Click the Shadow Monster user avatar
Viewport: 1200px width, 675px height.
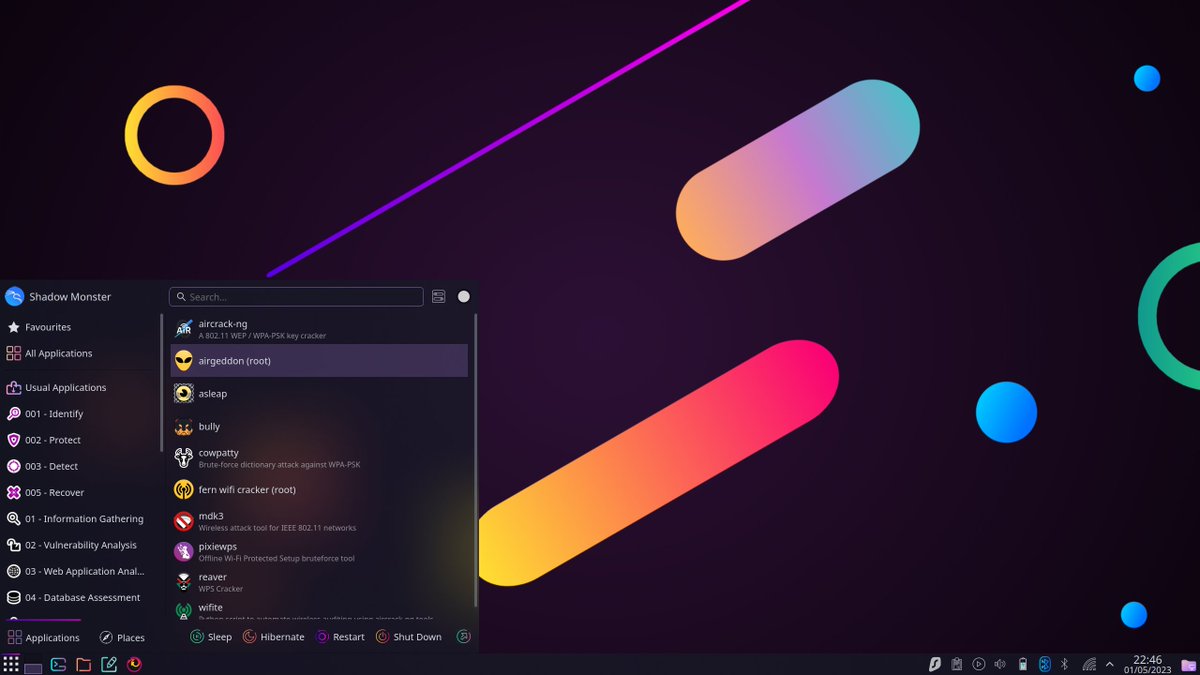14,297
